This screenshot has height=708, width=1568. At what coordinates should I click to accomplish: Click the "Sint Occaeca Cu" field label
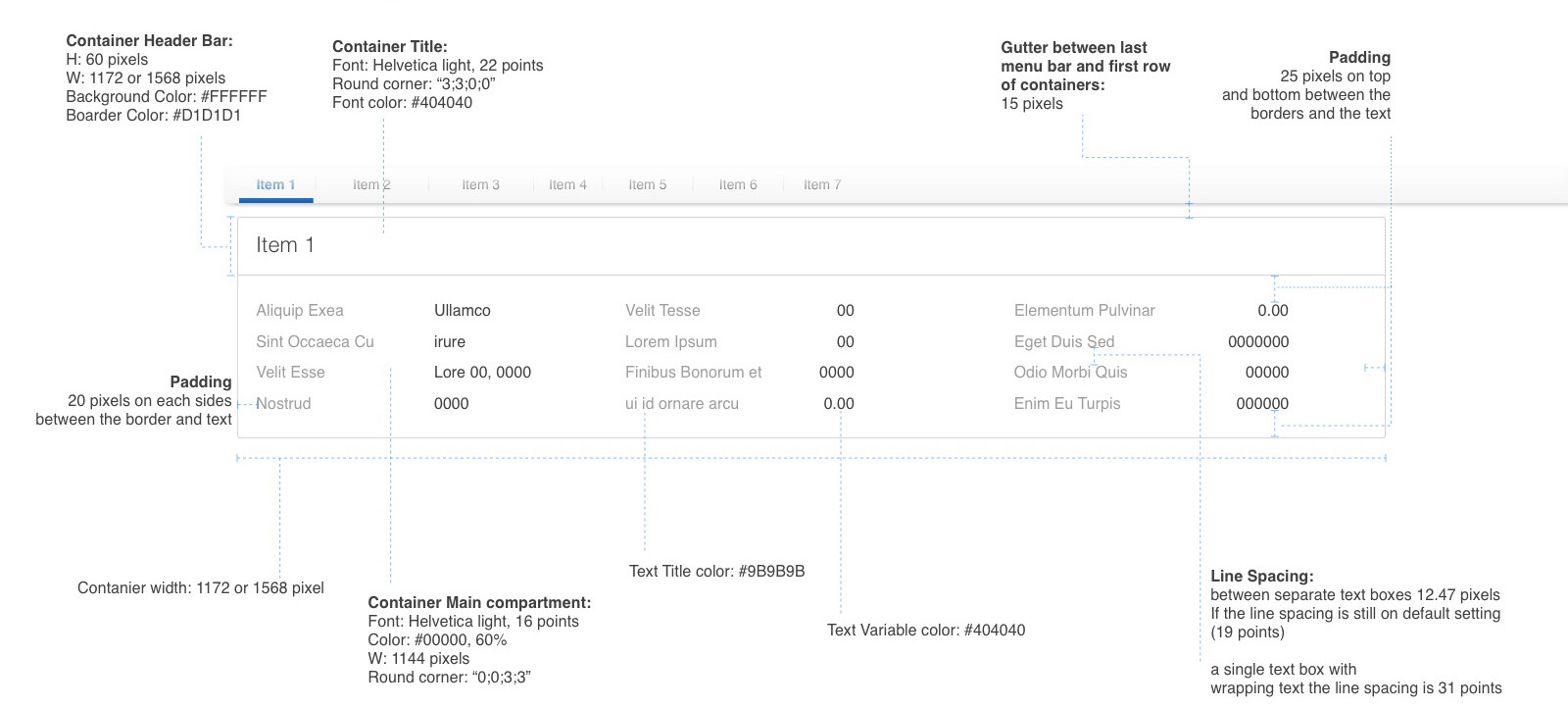[x=315, y=342]
